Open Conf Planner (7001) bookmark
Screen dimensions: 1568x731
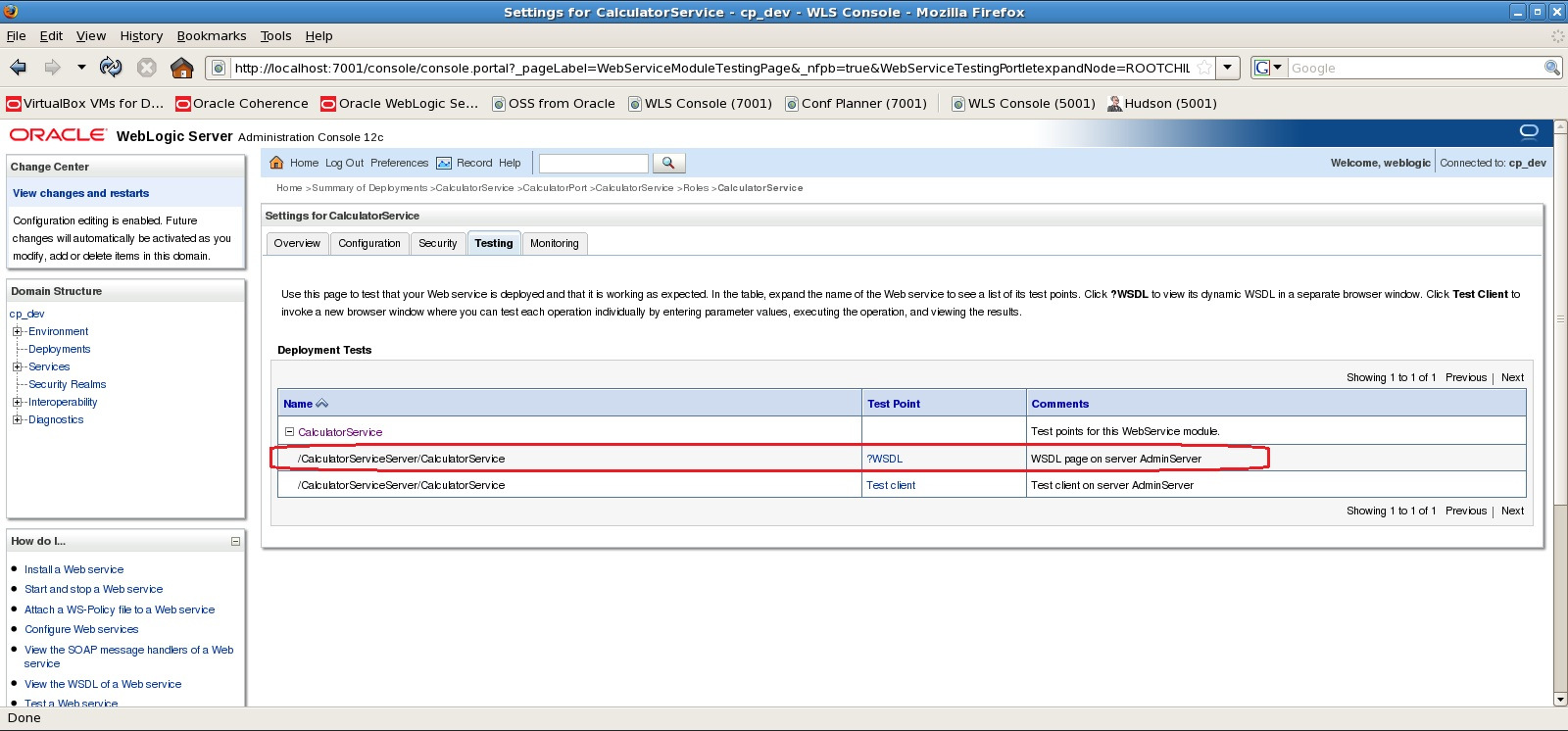point(856,103)
